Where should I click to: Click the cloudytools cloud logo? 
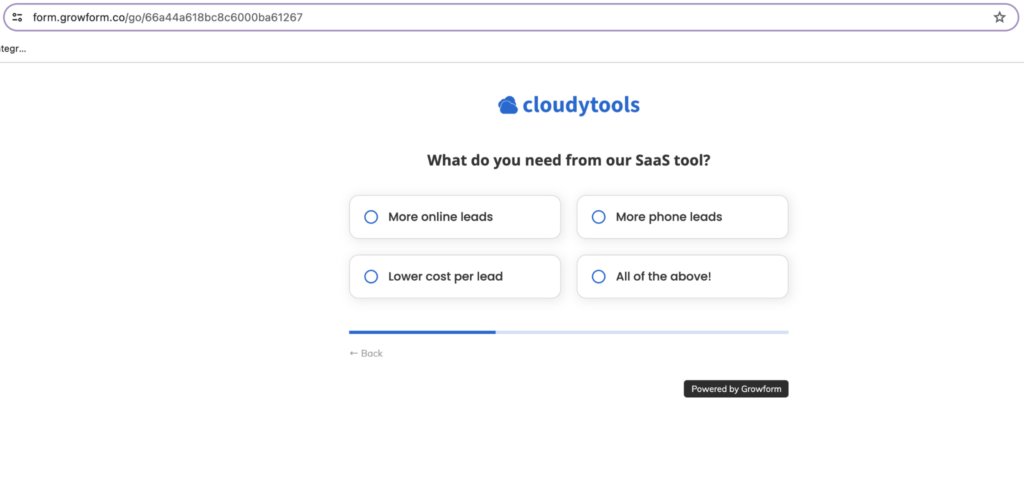click(568, 105)
